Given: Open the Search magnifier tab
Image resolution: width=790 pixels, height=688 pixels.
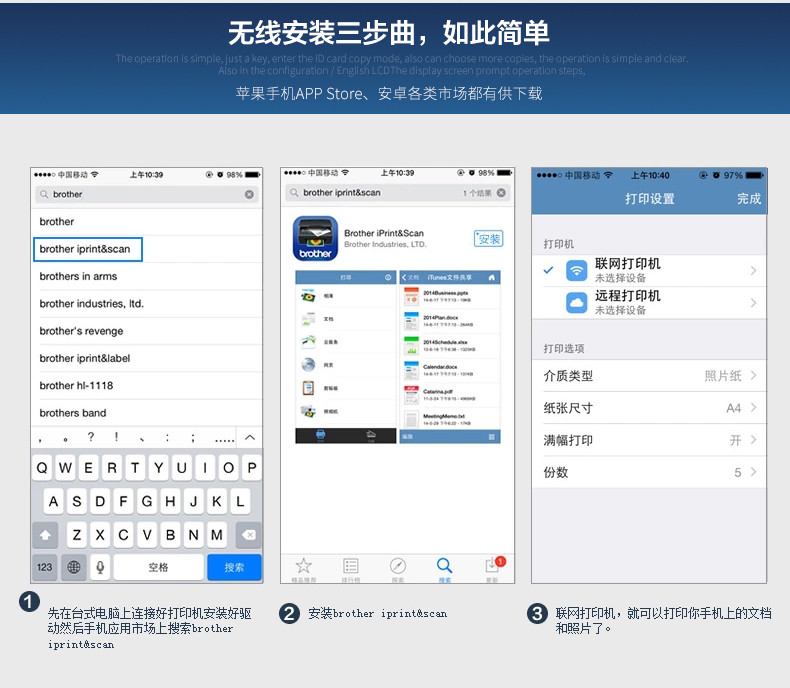Looking at the screenshot, I should pos(444,570).
